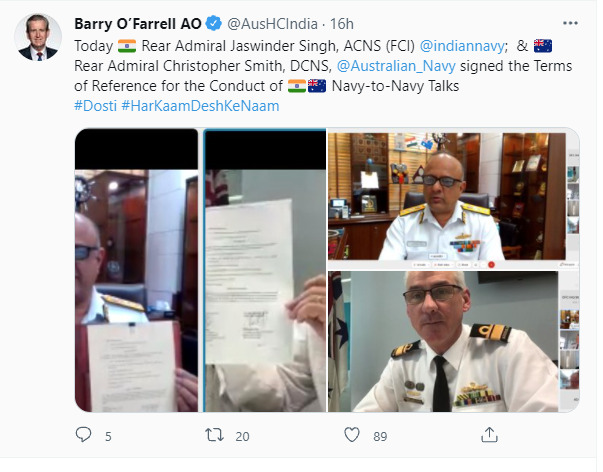The height and width of the screenshot is (472, 603).
Task: Open first photo of officer holding document
Action: (136, 270)
